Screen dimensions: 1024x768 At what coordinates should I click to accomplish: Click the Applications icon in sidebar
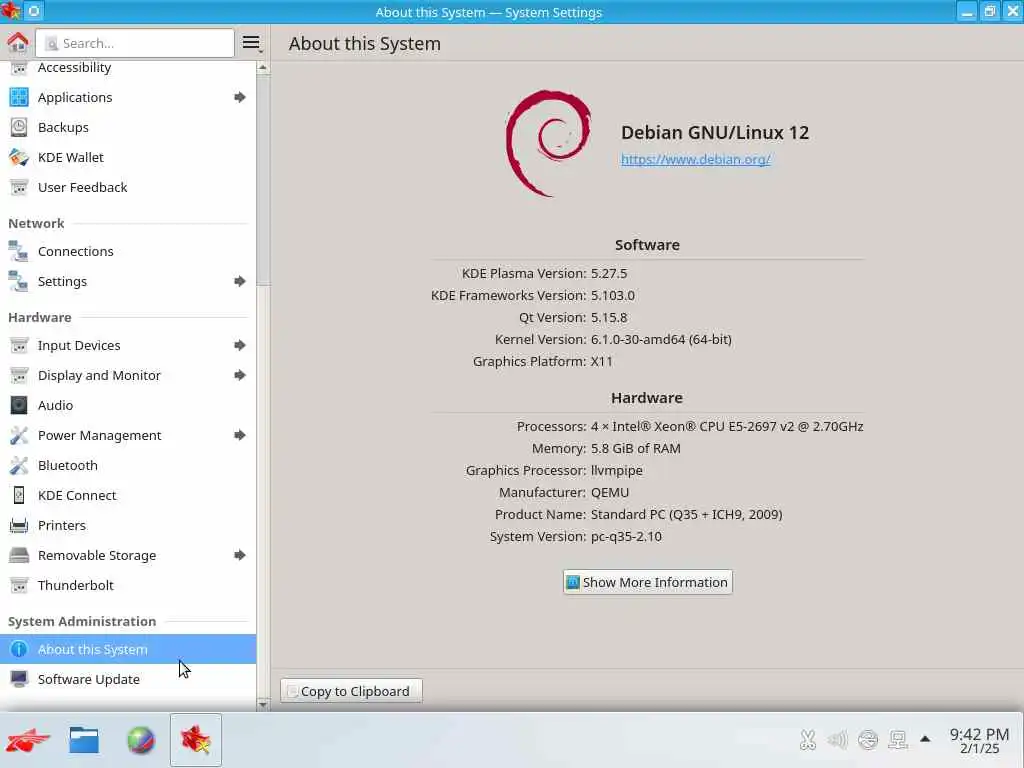(19, 97)
